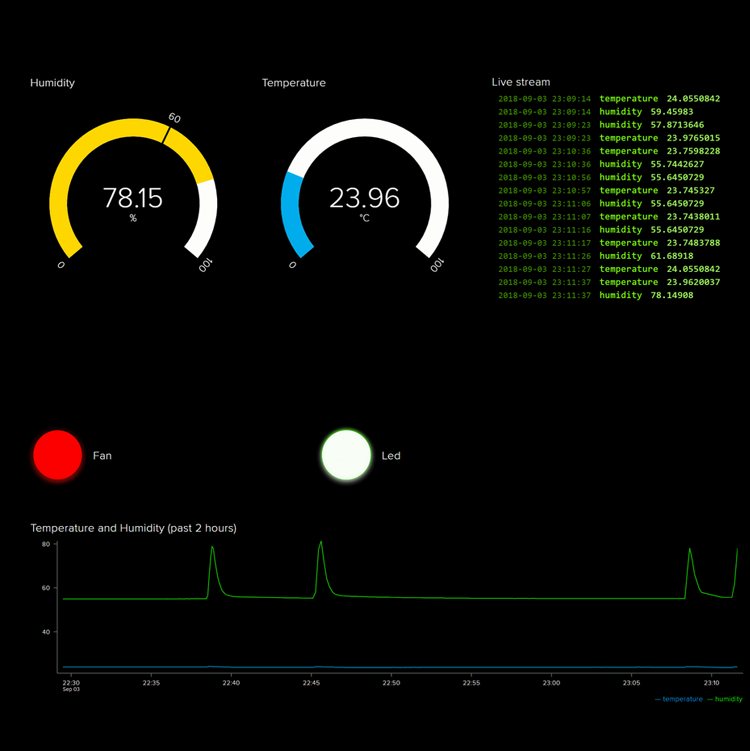This screenshot has width=750, height=751.
Task: Click the Fan label text
Action: click(102, 456)
